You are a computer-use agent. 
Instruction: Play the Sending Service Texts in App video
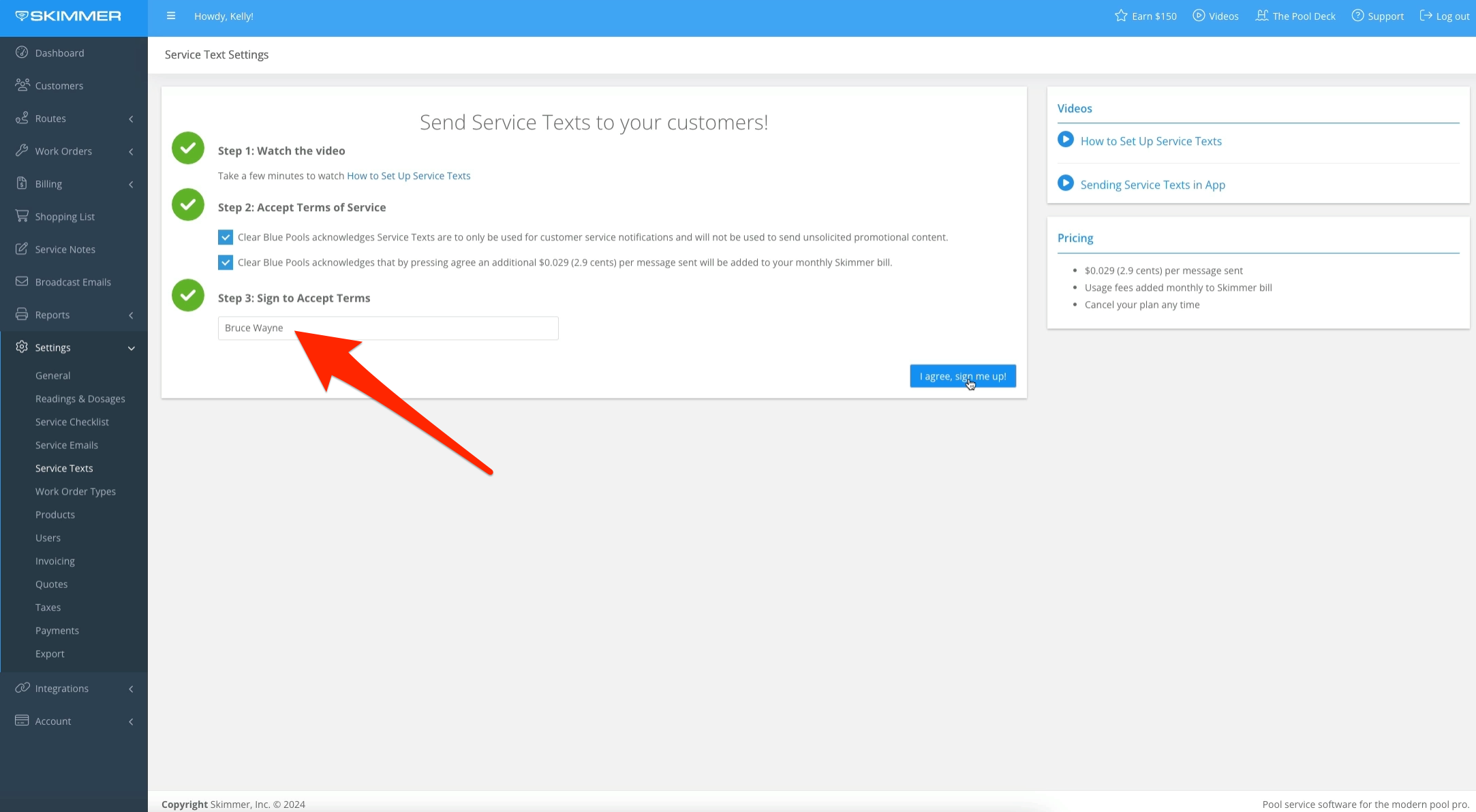tap(1065, 183)
